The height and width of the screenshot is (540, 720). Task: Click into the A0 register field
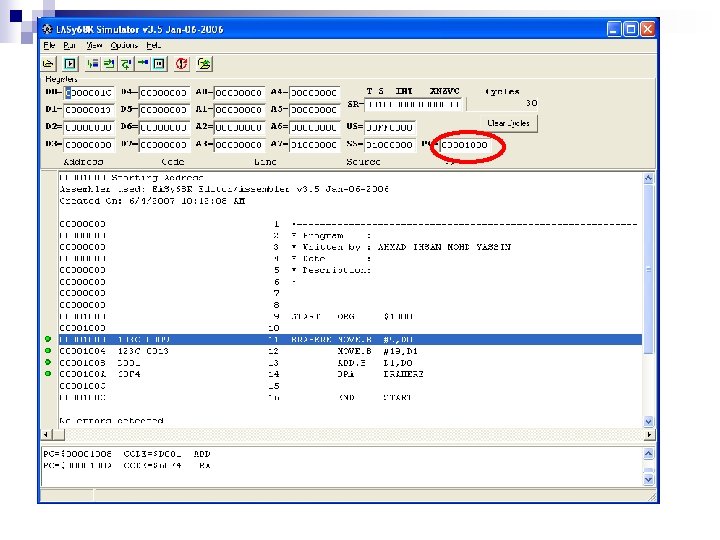point(239,93)
